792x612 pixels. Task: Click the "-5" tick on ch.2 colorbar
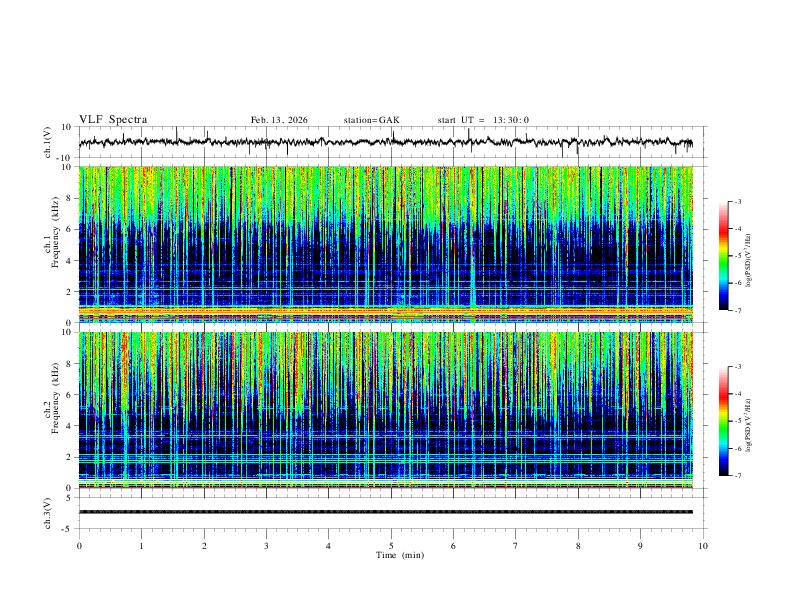click(x=737, y=421)
